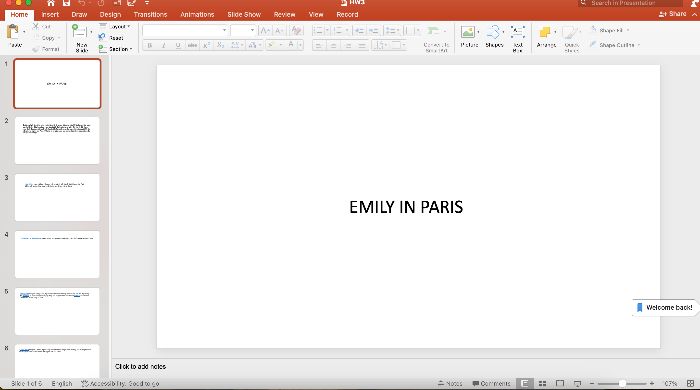This screenshot has width=700, height=390.
Task: Open the Paste options arrow
Action: click(x=24, y=32)
